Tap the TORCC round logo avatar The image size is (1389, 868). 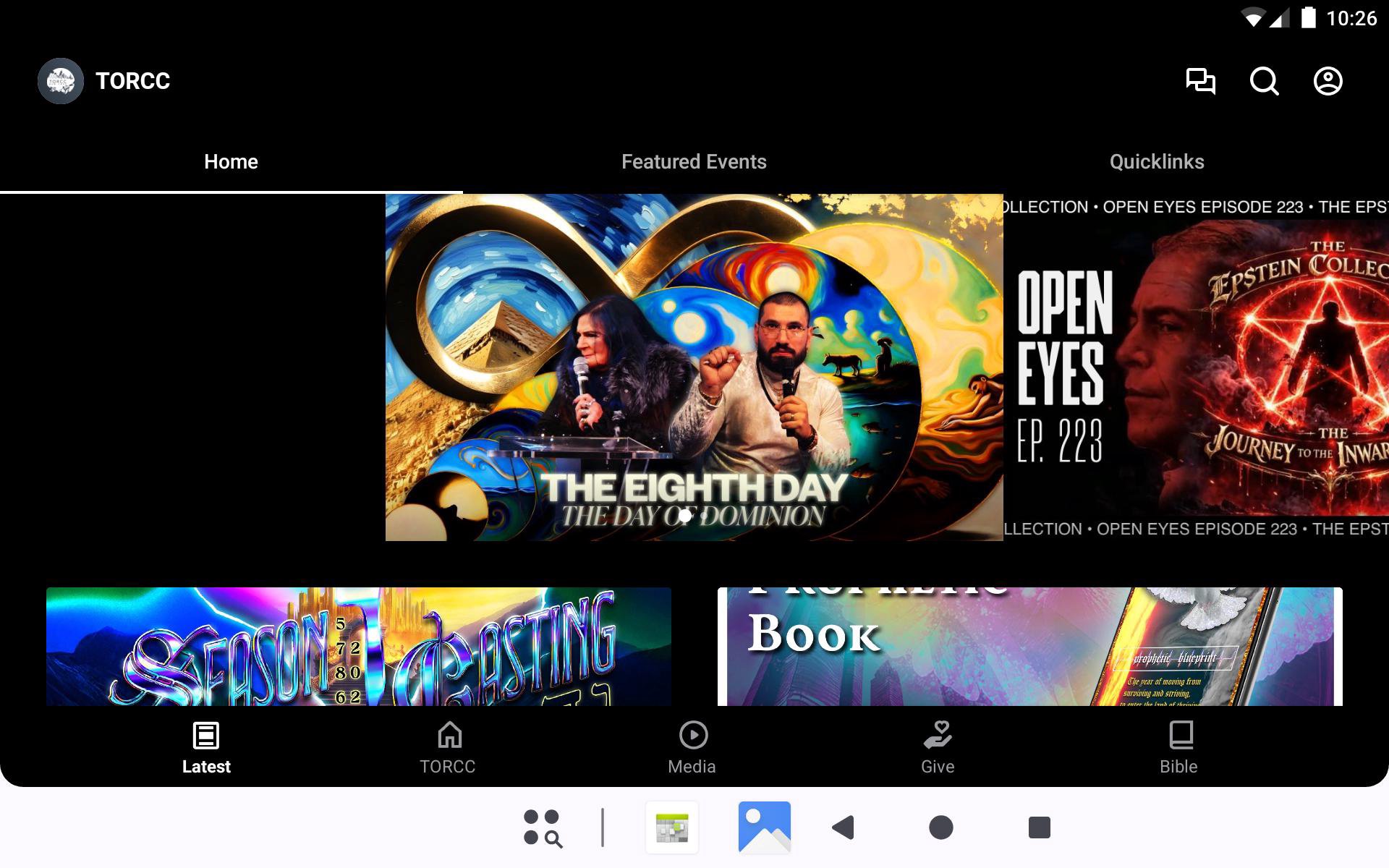61,81
